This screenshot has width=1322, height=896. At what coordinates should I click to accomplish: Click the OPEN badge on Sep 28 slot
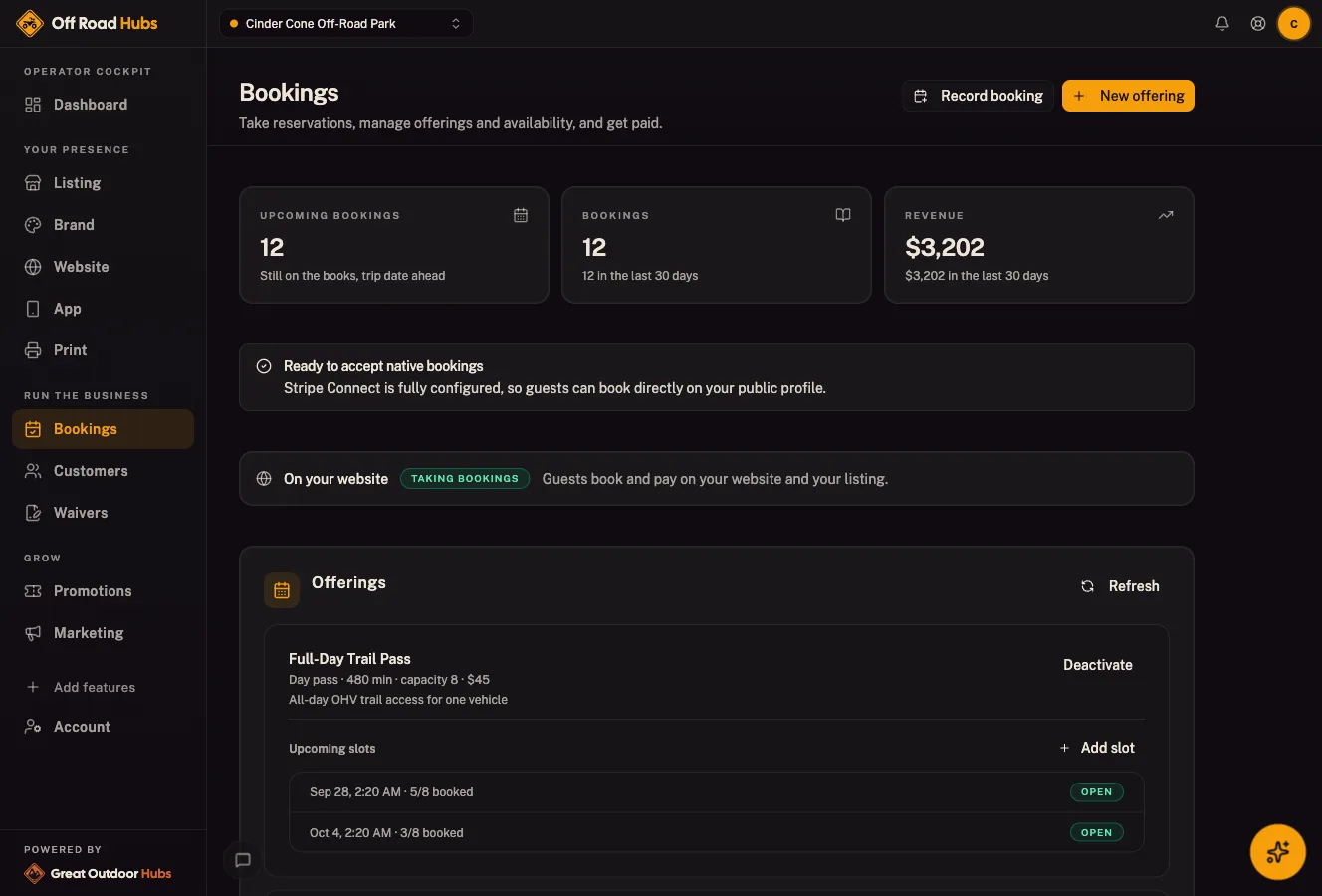click(x=1096, y=792)
